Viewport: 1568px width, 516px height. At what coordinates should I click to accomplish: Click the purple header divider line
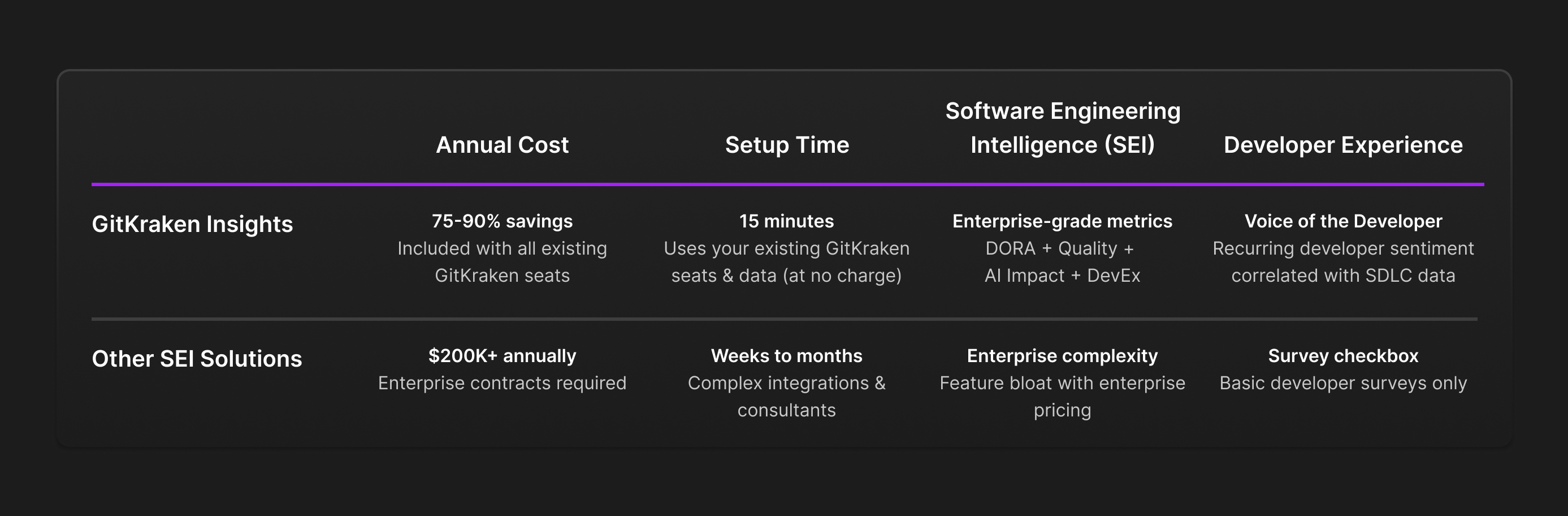(787, 184)
